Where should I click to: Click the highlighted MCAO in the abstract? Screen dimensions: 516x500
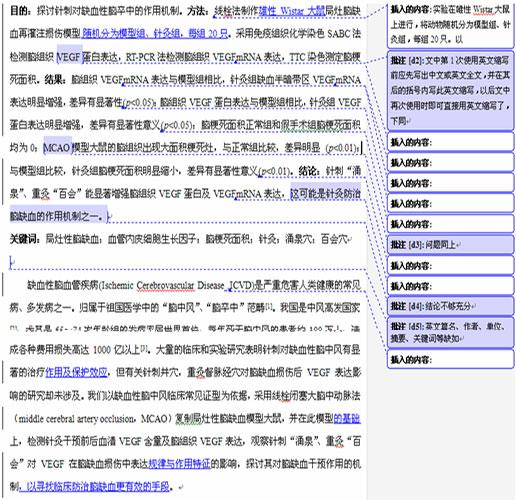[x=57, y=147]
